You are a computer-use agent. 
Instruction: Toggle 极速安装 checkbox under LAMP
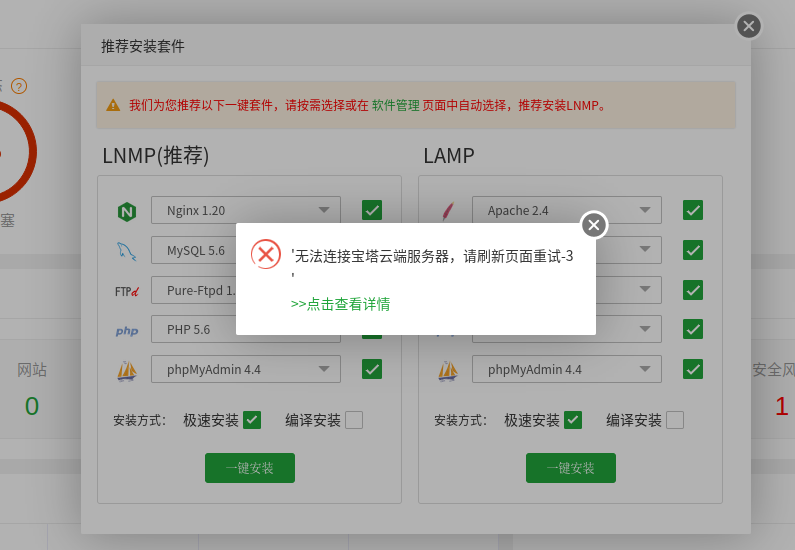pyautogui.click(x=573, y=420)
